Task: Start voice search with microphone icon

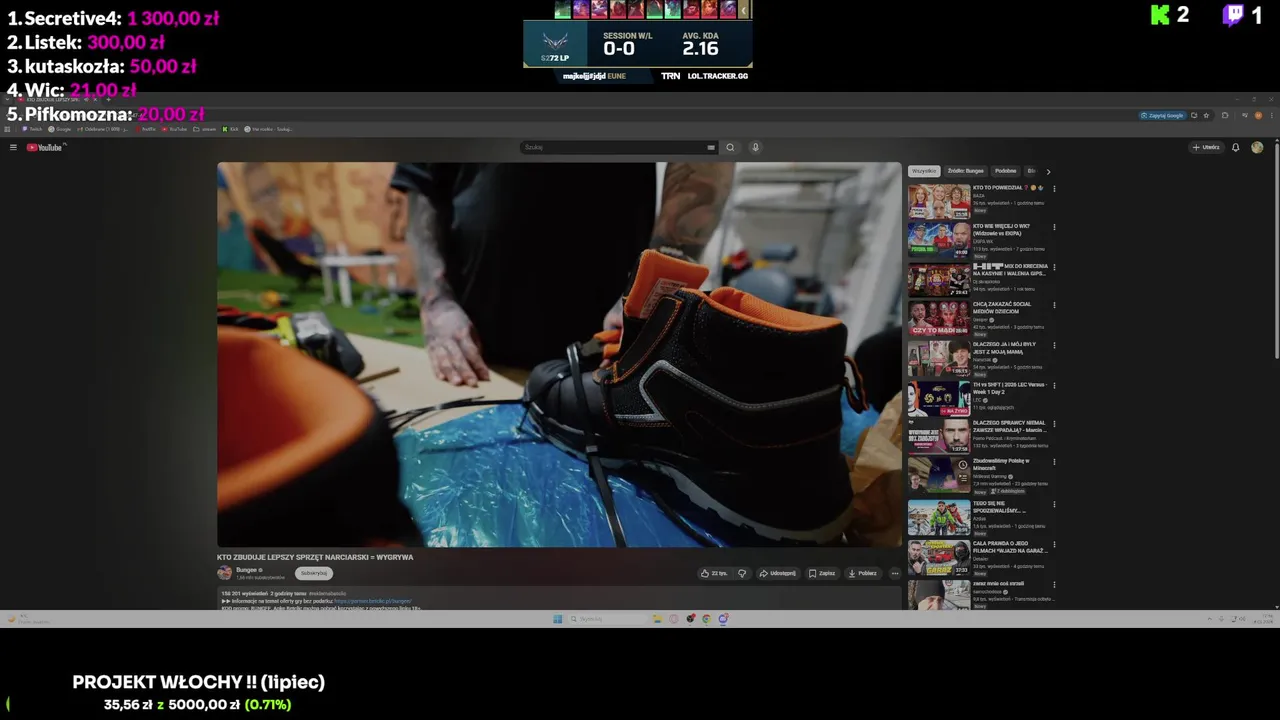Action: point(755,147)
